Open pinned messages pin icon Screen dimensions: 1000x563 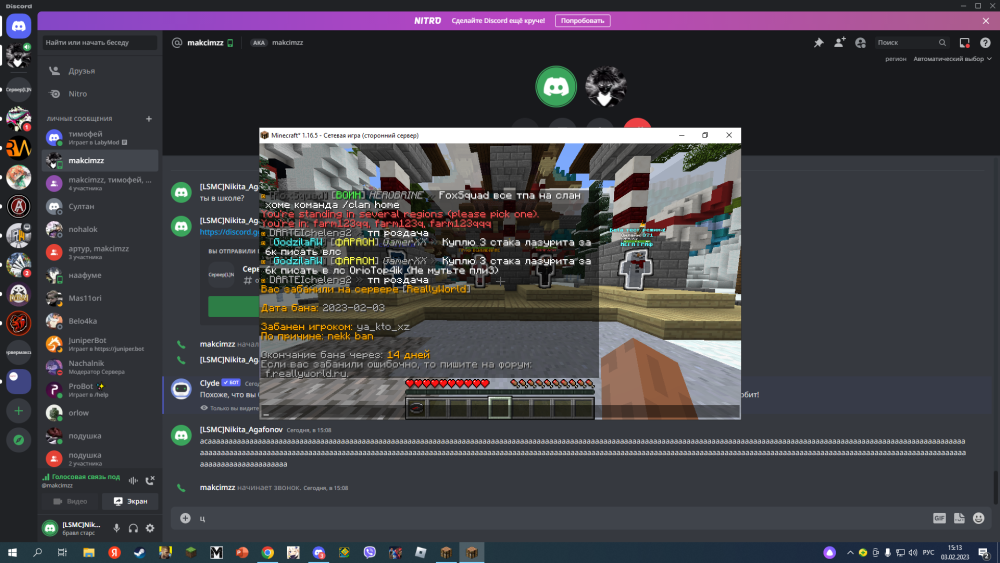(818, 43)
